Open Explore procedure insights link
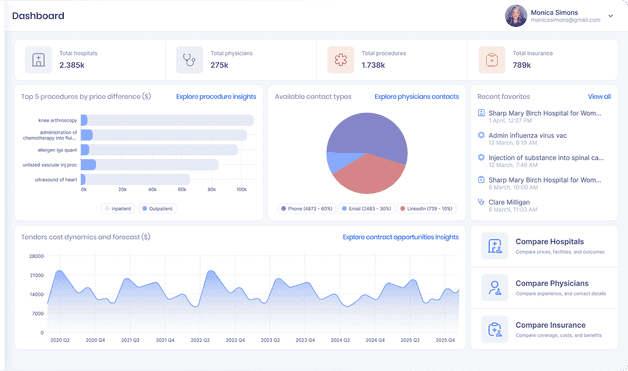The width and height of the screenshot is (628, 371). click(216, 97)
